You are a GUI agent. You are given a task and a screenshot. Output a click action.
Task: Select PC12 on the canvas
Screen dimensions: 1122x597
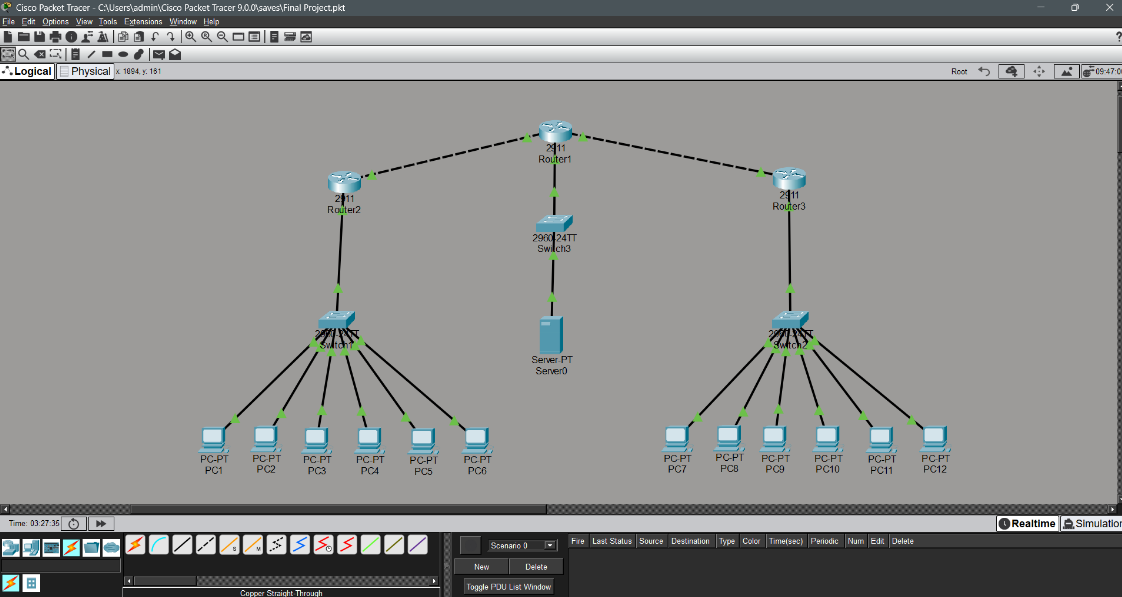(x=935, y=440)
